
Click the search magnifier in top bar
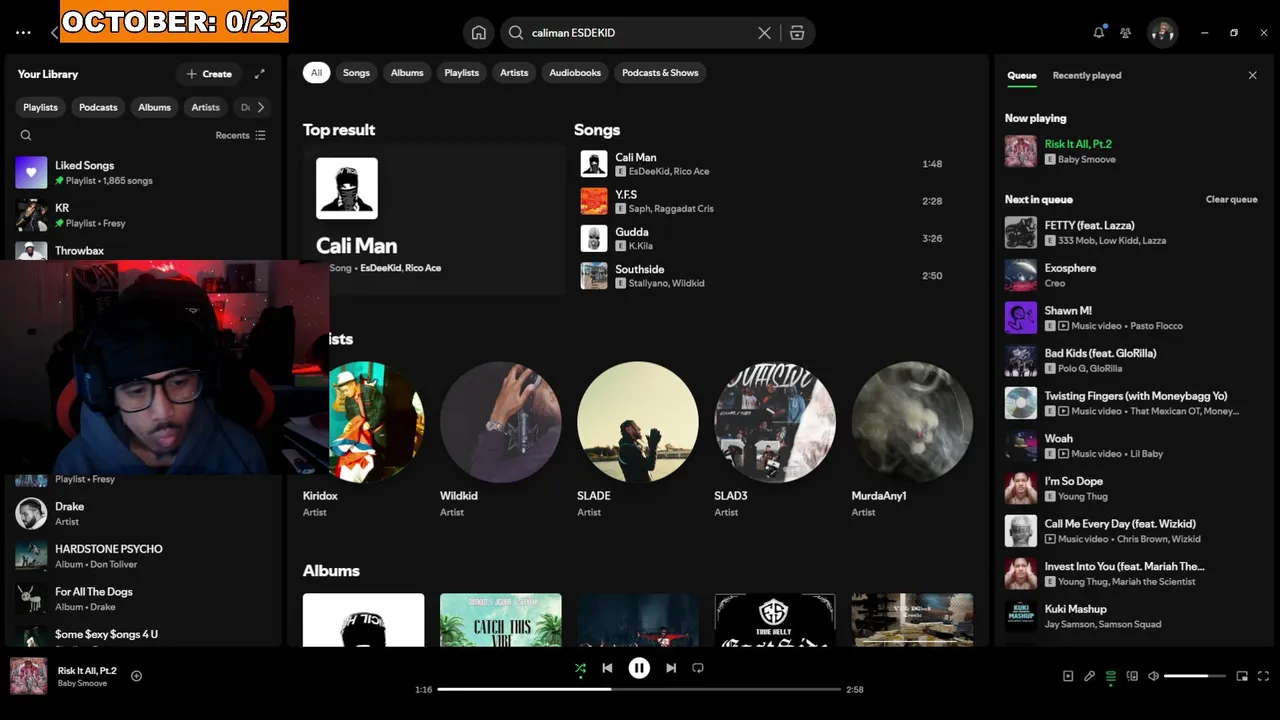pos(516,33)
